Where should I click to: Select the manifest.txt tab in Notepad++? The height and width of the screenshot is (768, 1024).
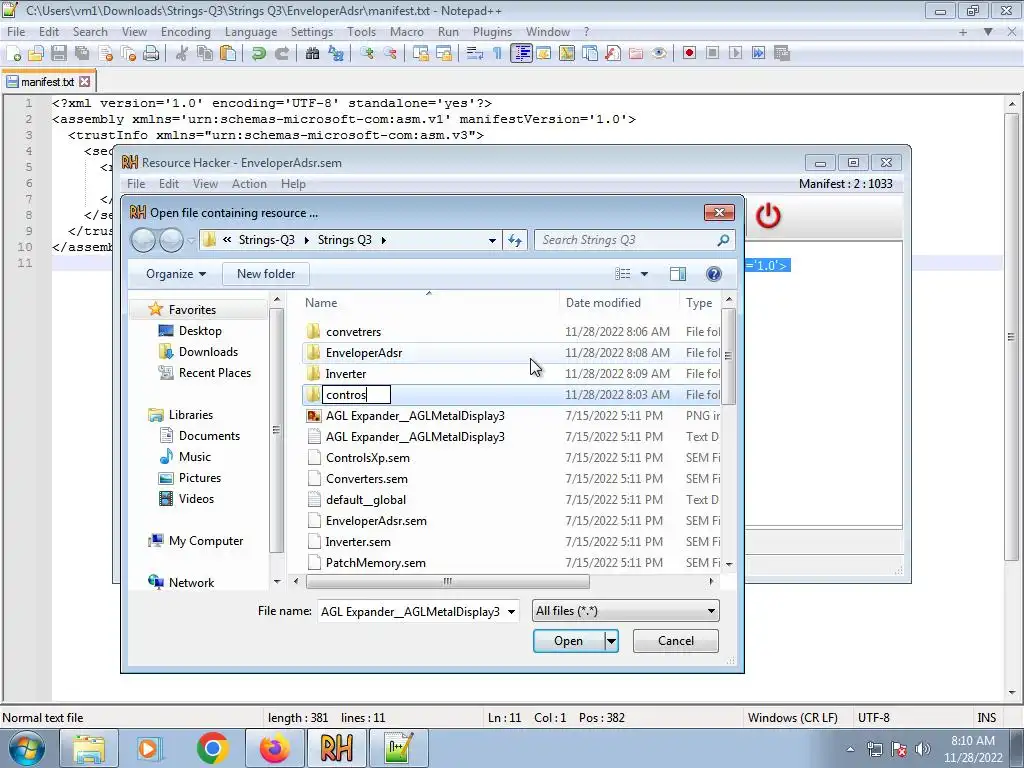[x=48, y=82]
